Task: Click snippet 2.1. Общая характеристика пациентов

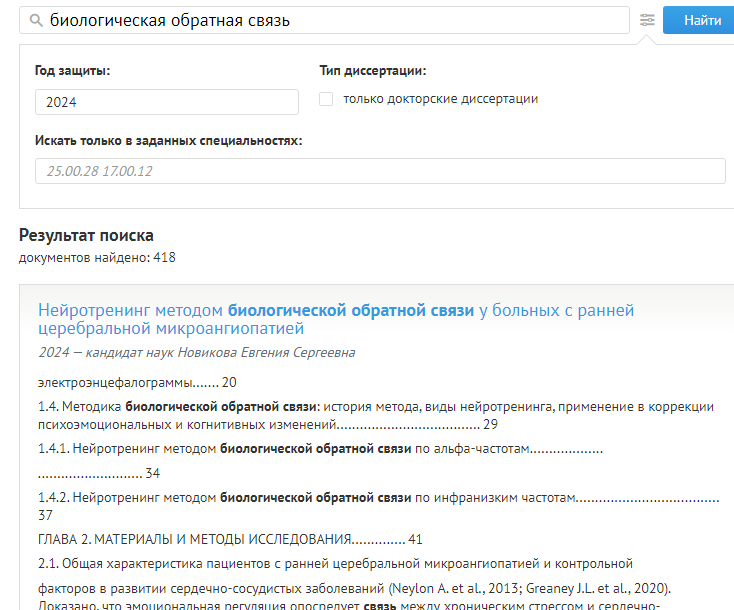Action: [335, 563]
